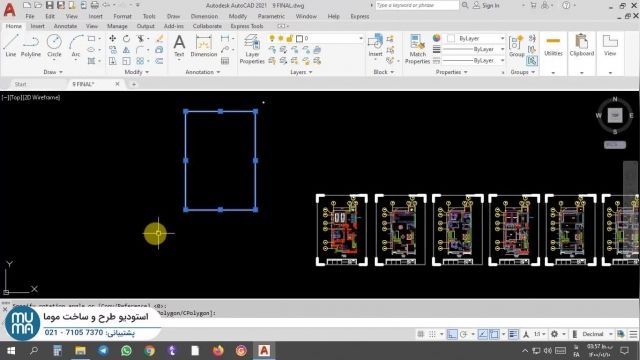Click Match Properties tool
The width and height of the screenshot is (640, 360).
pos(417,49)
